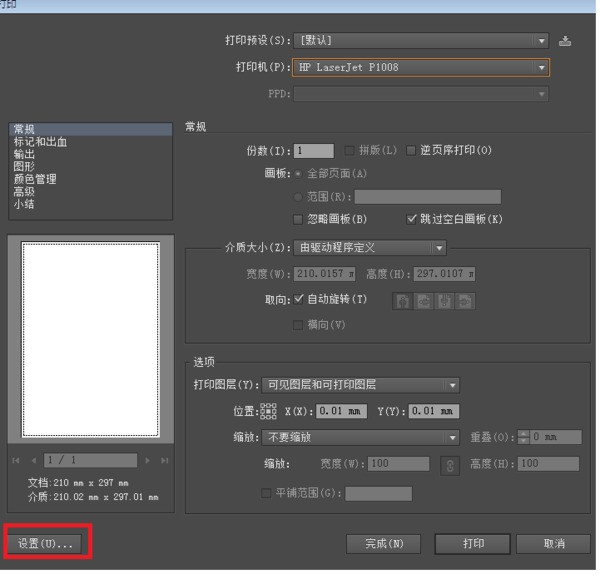This screenshot has height=579, width=600.
Task: Click the save print preset icon
Action: click(566, 41)
